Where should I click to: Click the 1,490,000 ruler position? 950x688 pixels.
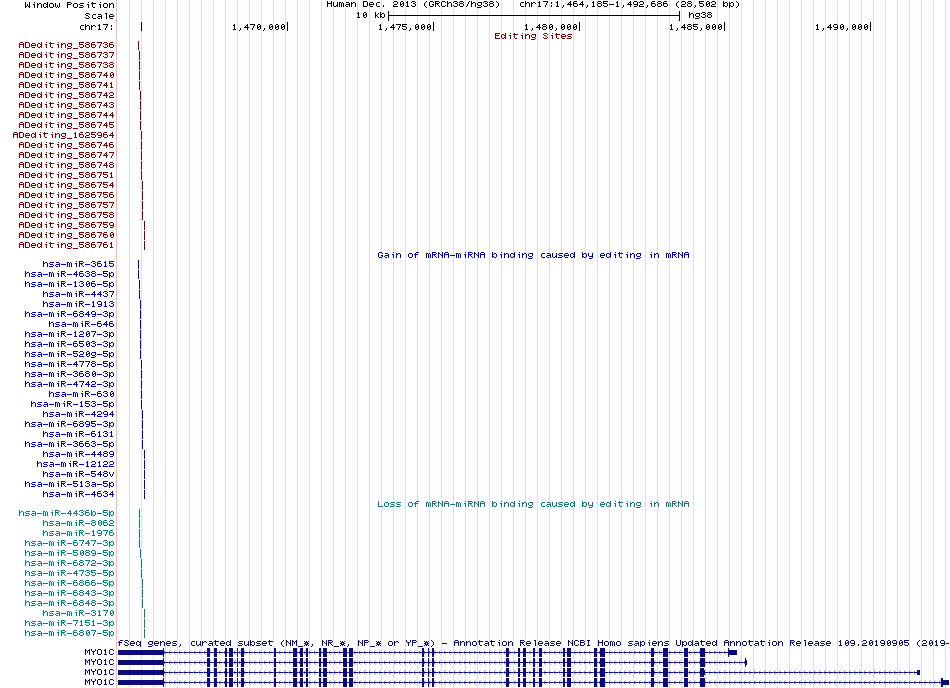point(843,27)
